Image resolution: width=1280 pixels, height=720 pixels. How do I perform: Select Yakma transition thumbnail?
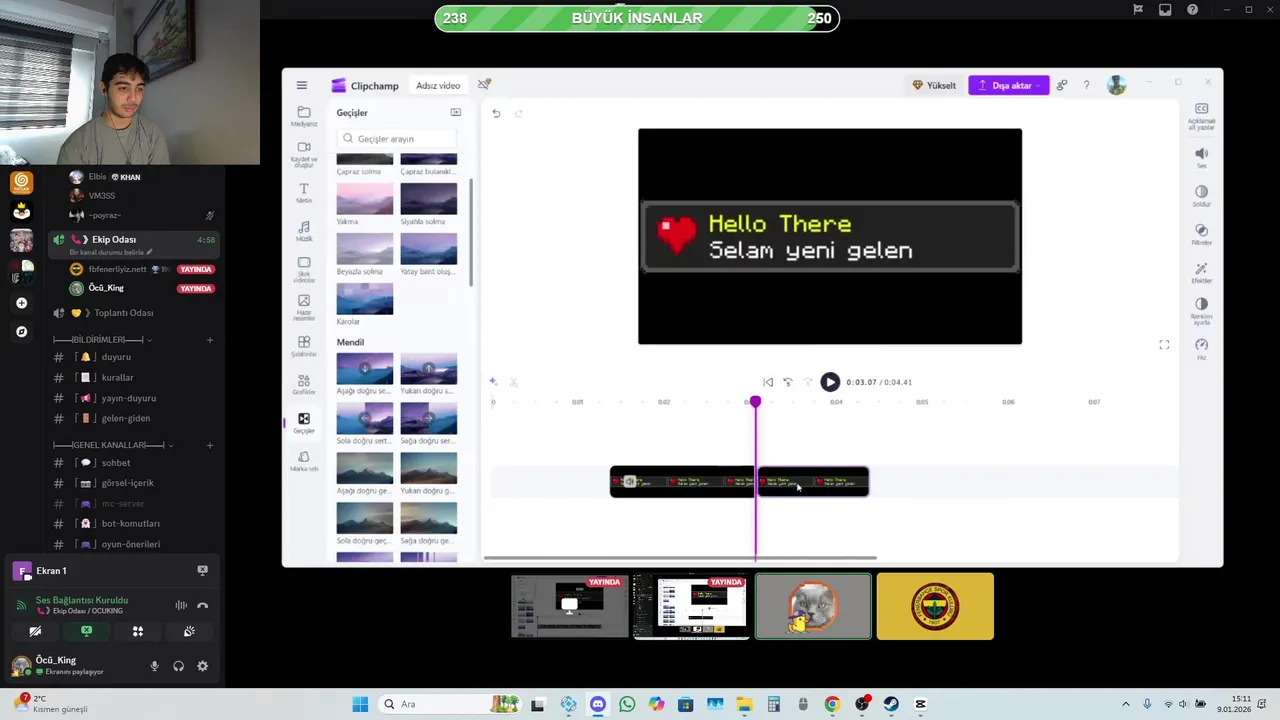click(x=365, y=198)
